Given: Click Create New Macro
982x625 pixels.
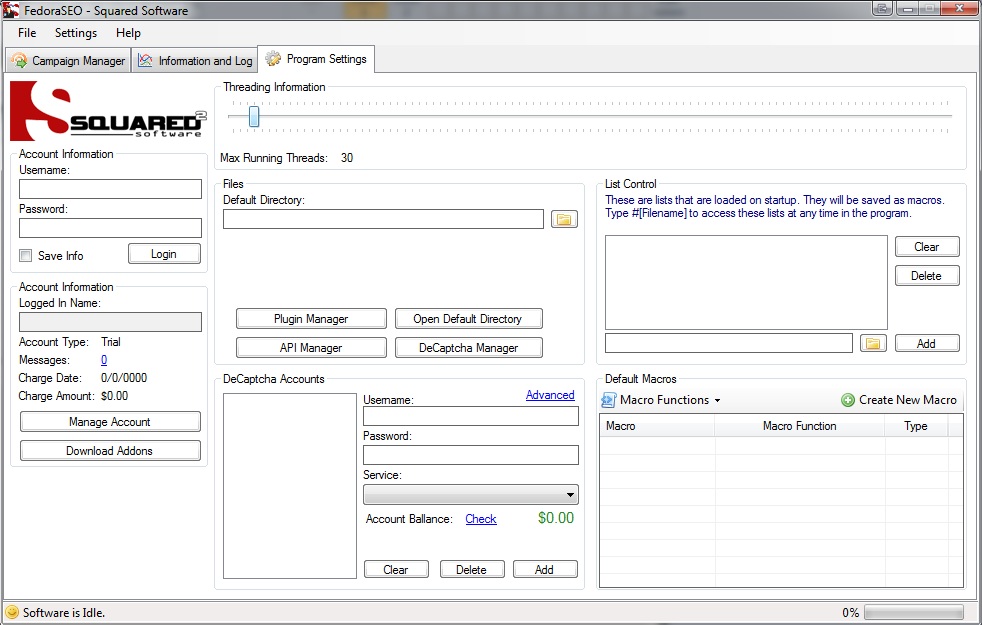Looking at the screenshot, I should (x=899, y=400).
